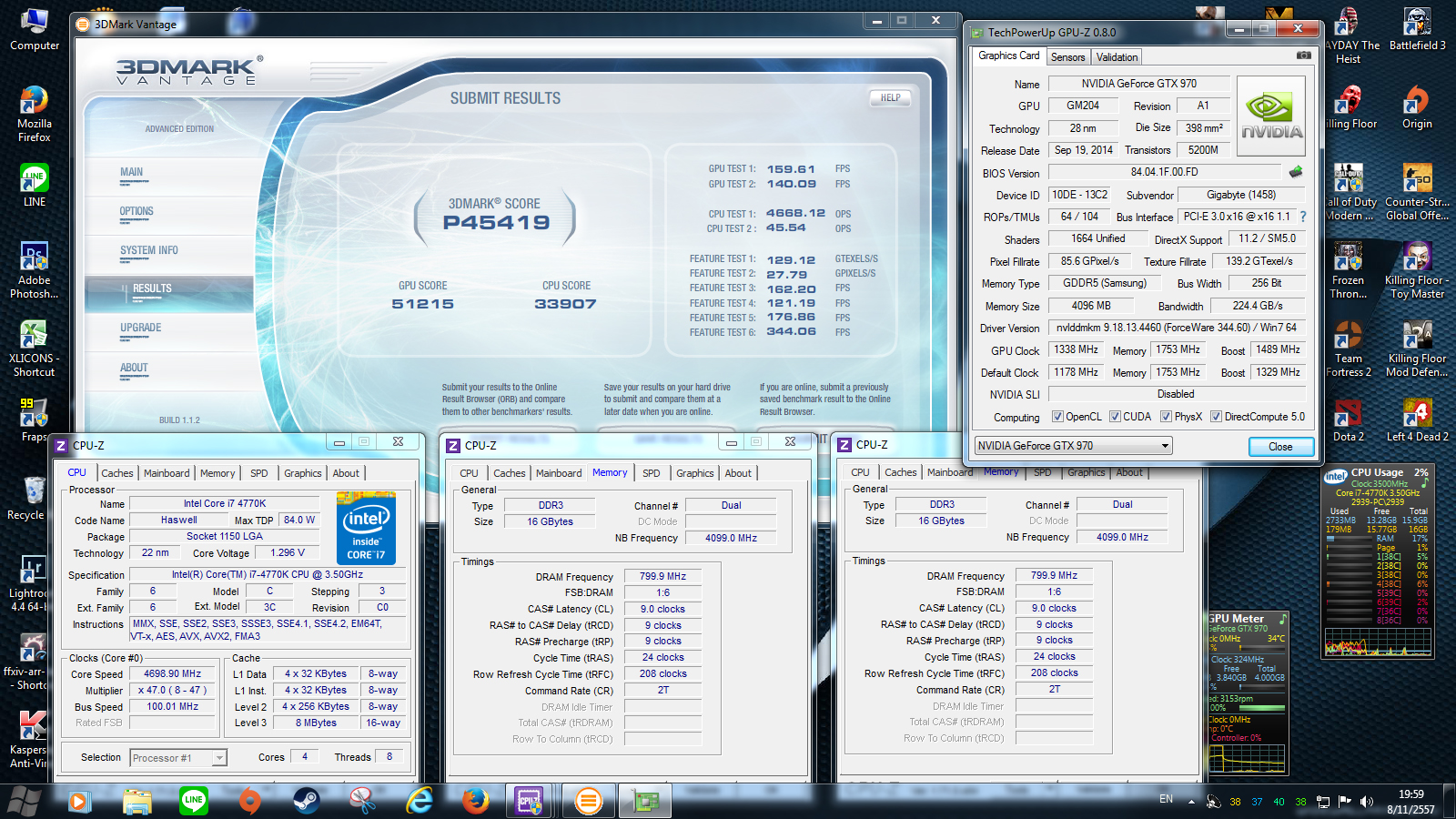The height and width of the screenshot is (819, 1456).
Task: Select SYSTEM INFO in 3DMark sidebar
Action: pyautogui.click(x=149, y=250)
